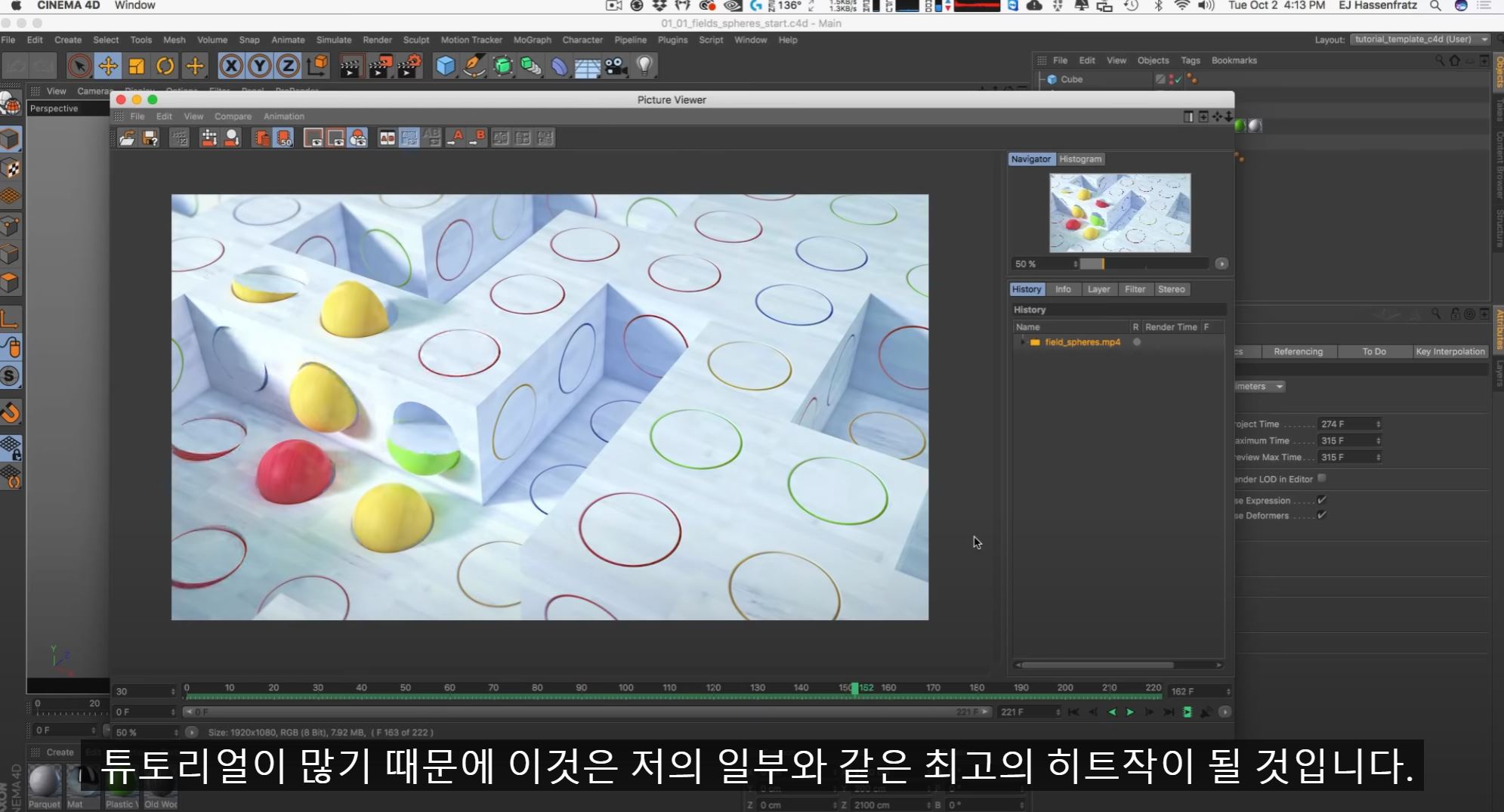This screenshot has width=1504, height=812.
Task: Add a Light object
Action: click(x=644, y=66)
